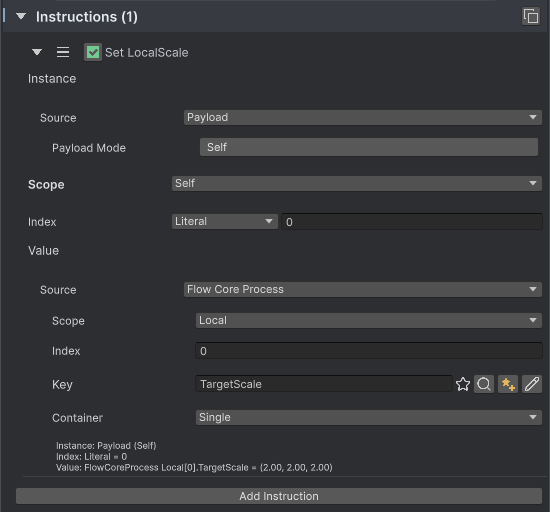Collapse the Set LocalScale instruction foldout
This screenshot has width=550, height=512.
37,52
